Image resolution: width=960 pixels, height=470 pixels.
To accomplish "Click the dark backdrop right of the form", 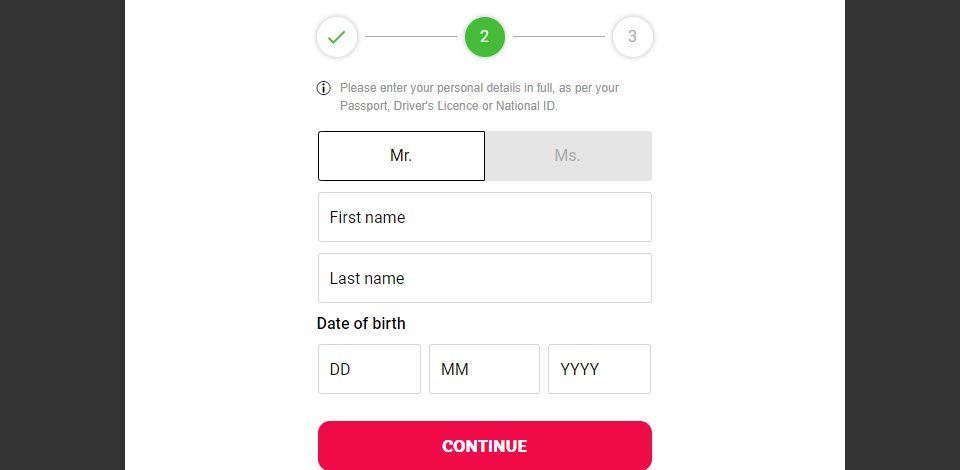I will [902, 235].
